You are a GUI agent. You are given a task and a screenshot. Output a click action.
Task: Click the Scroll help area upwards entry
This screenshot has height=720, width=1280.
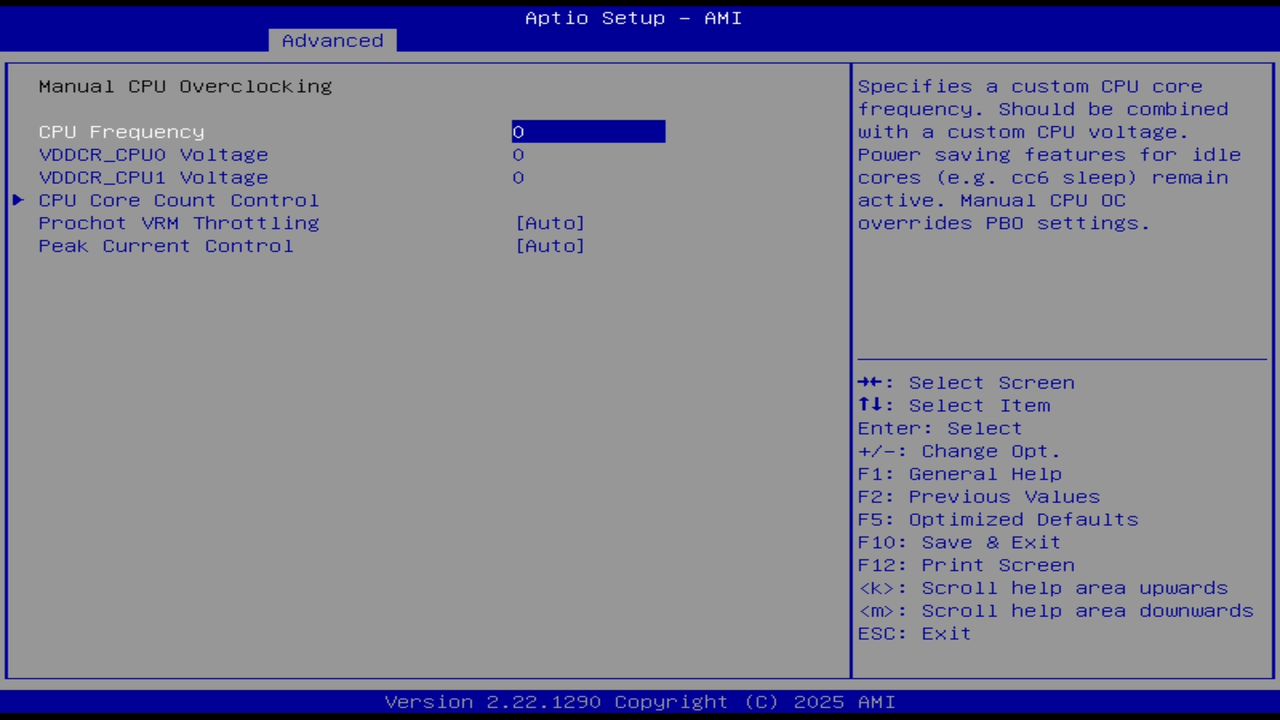click(1043, 588)
